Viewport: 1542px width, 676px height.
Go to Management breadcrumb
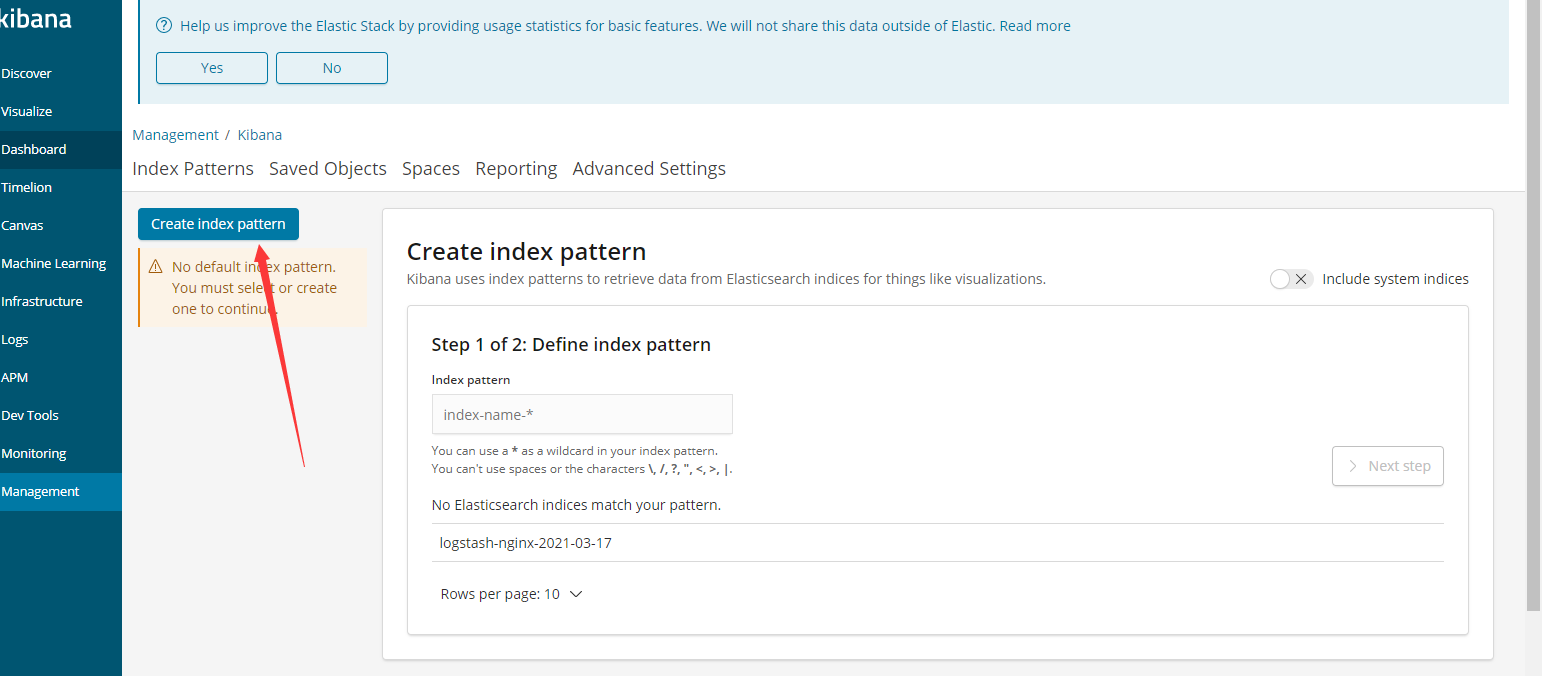[x=175, y=135]
